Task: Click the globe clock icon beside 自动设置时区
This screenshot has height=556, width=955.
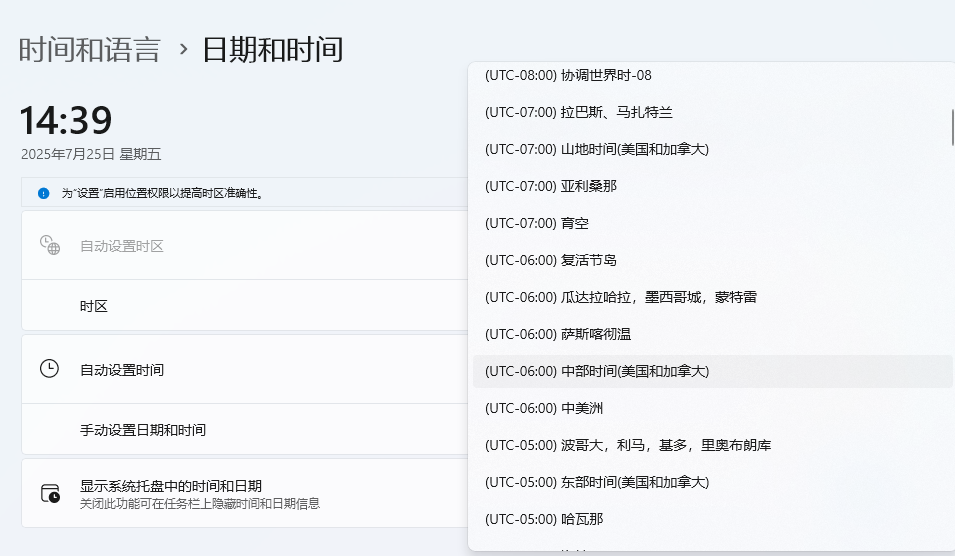Action: [x=50, y=245]
